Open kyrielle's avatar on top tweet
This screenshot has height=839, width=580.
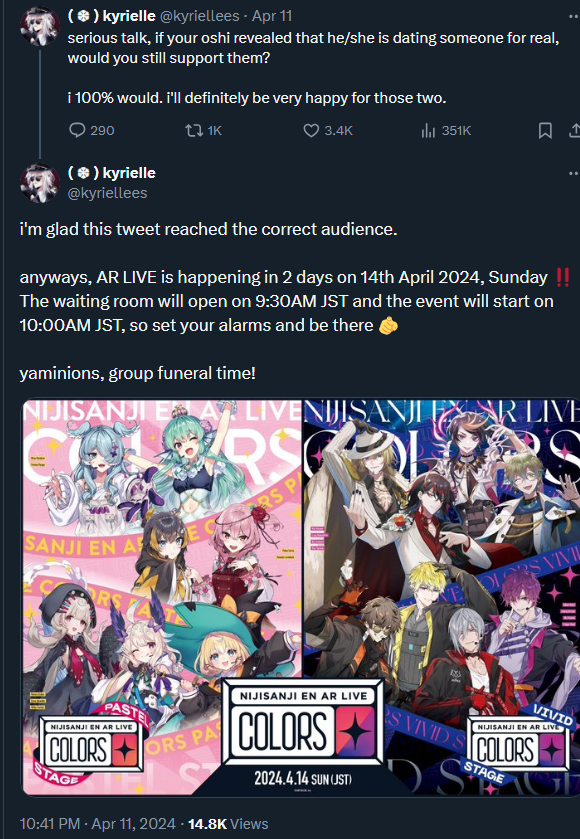pos(40,27)
